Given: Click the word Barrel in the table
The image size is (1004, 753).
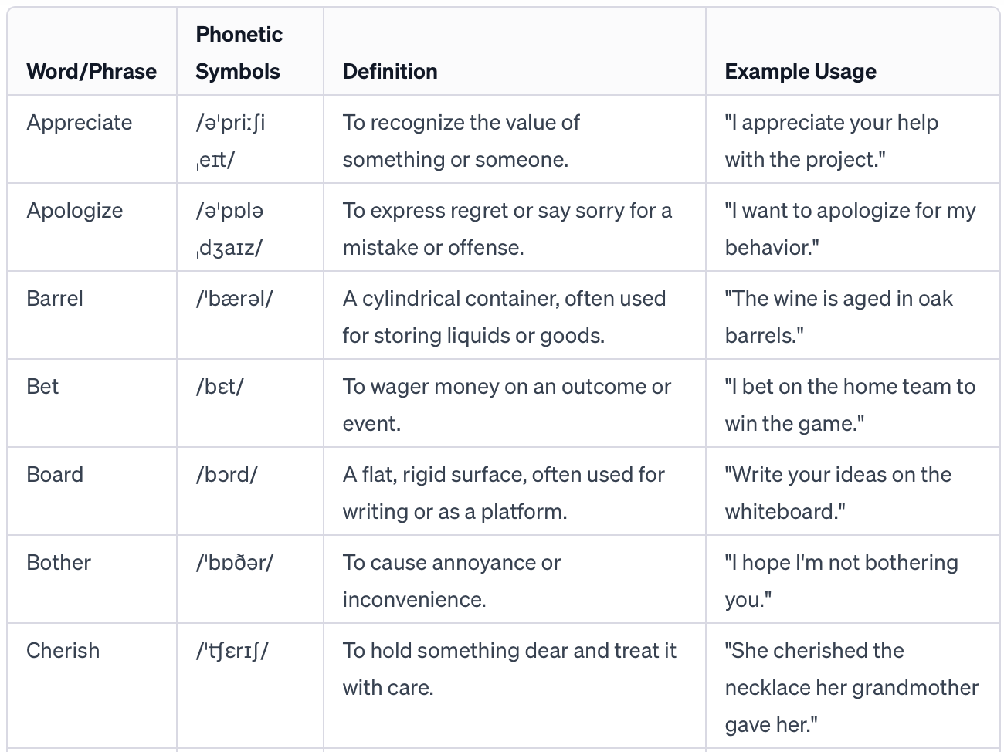Looking at the screenshot, I should tap(55, 299).
